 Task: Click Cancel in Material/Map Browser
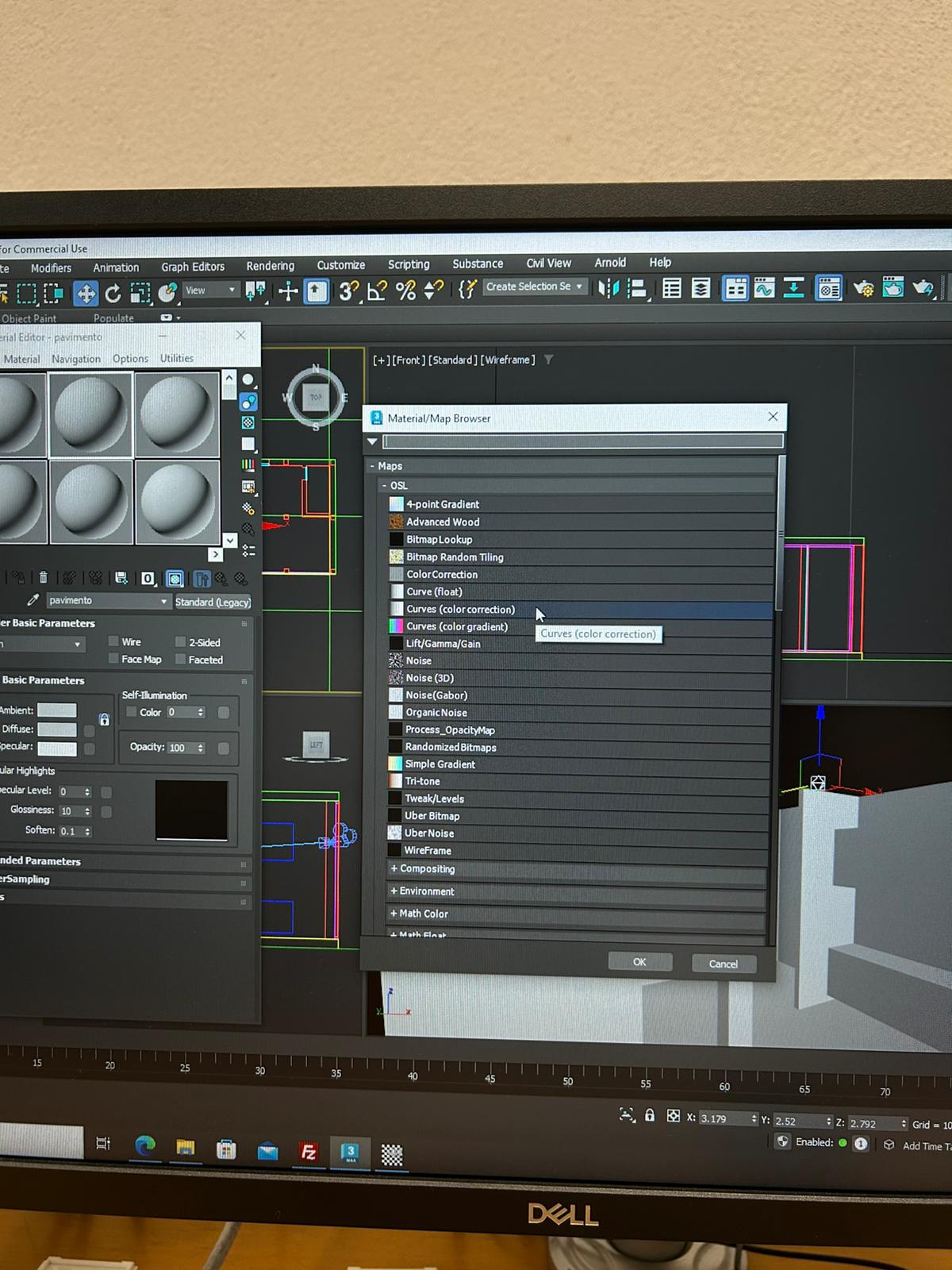coord(724,964)
